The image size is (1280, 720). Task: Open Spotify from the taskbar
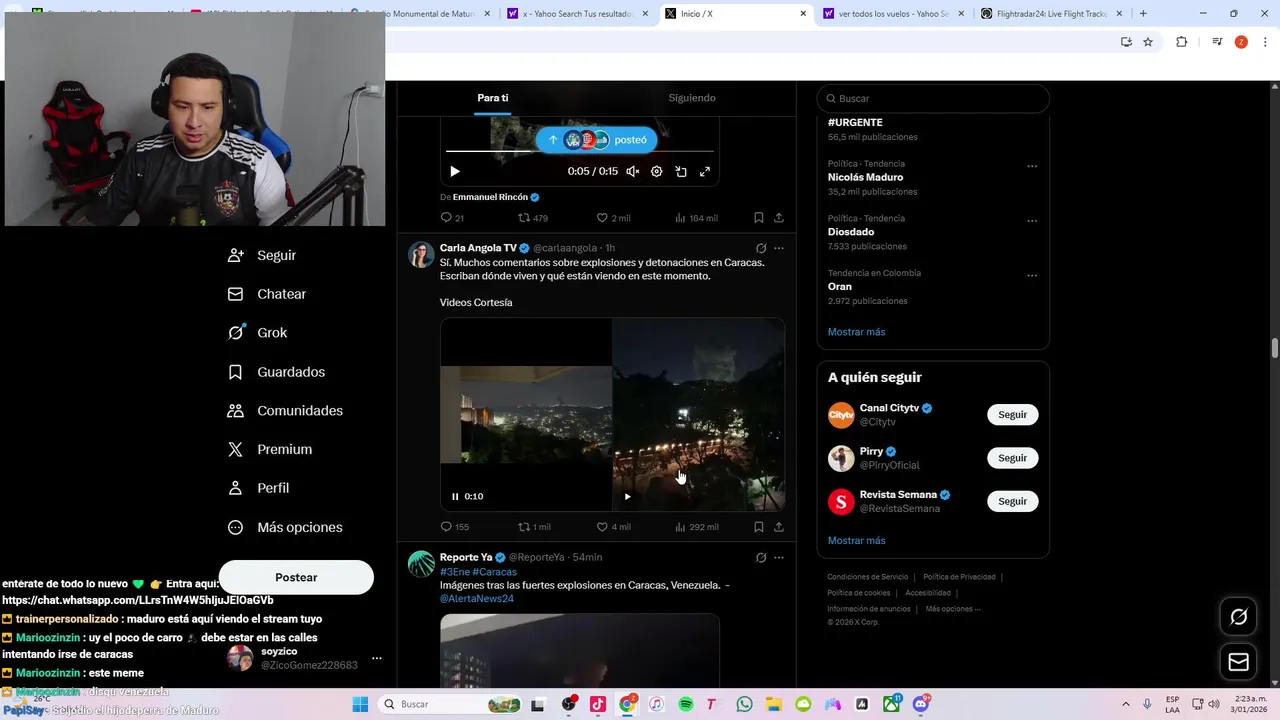[686, 704]
